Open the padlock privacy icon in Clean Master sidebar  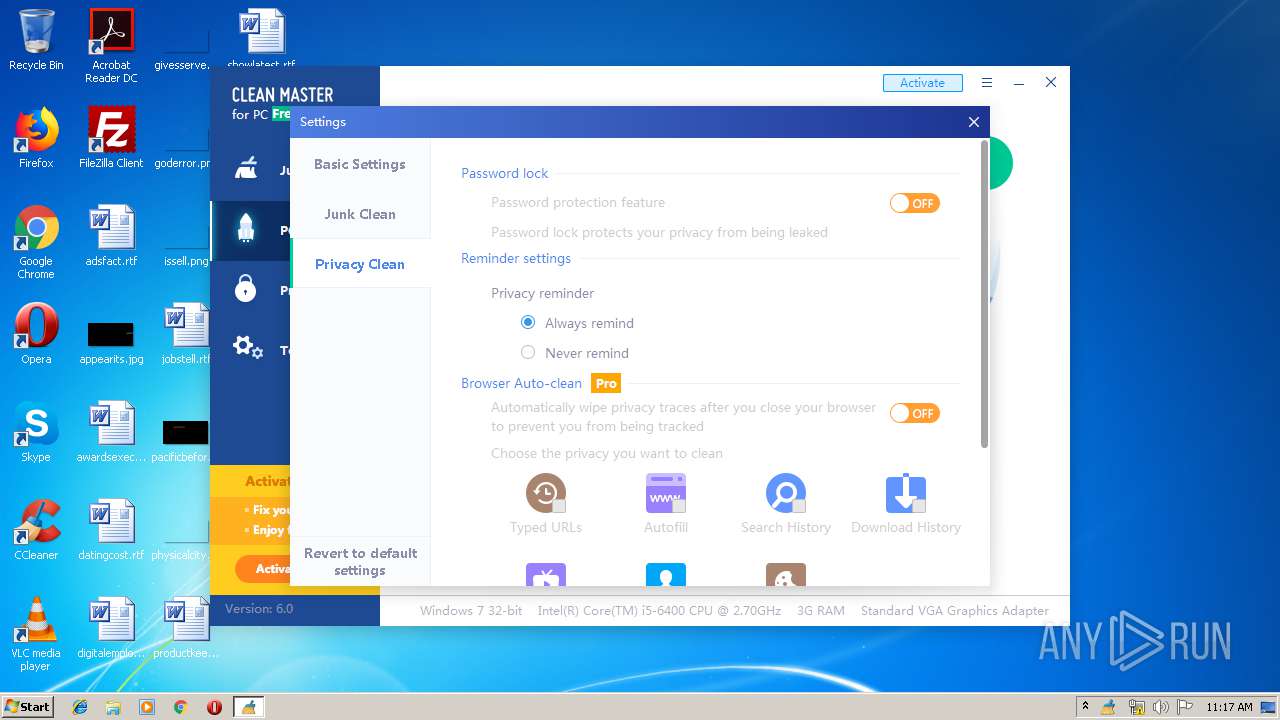coord(245,289)
